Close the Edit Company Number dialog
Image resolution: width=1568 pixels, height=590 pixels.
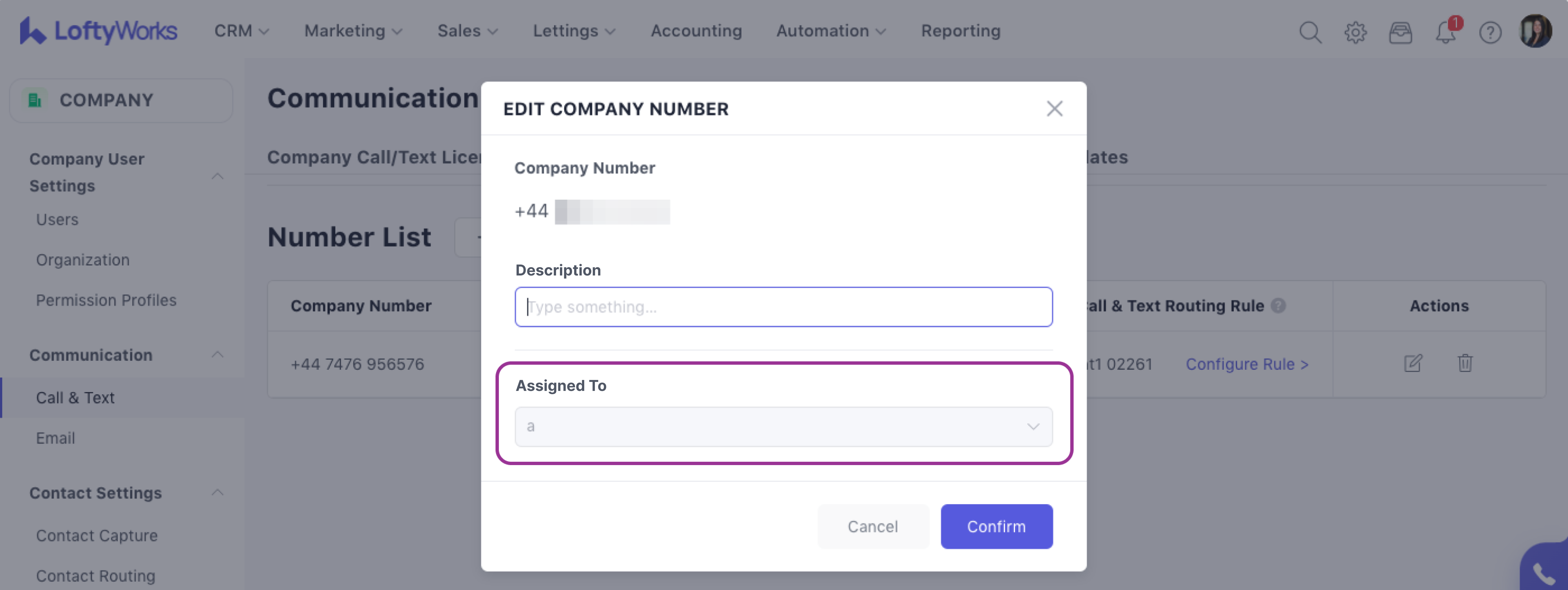pyautogui.click(x=1054, y=108)
